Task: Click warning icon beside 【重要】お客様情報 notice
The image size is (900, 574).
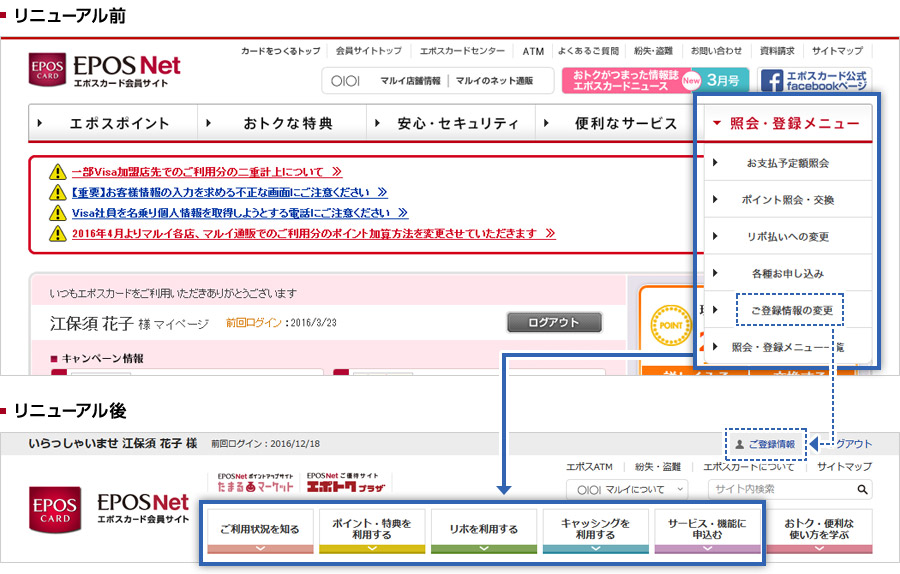Action: (x=57, y=192)
